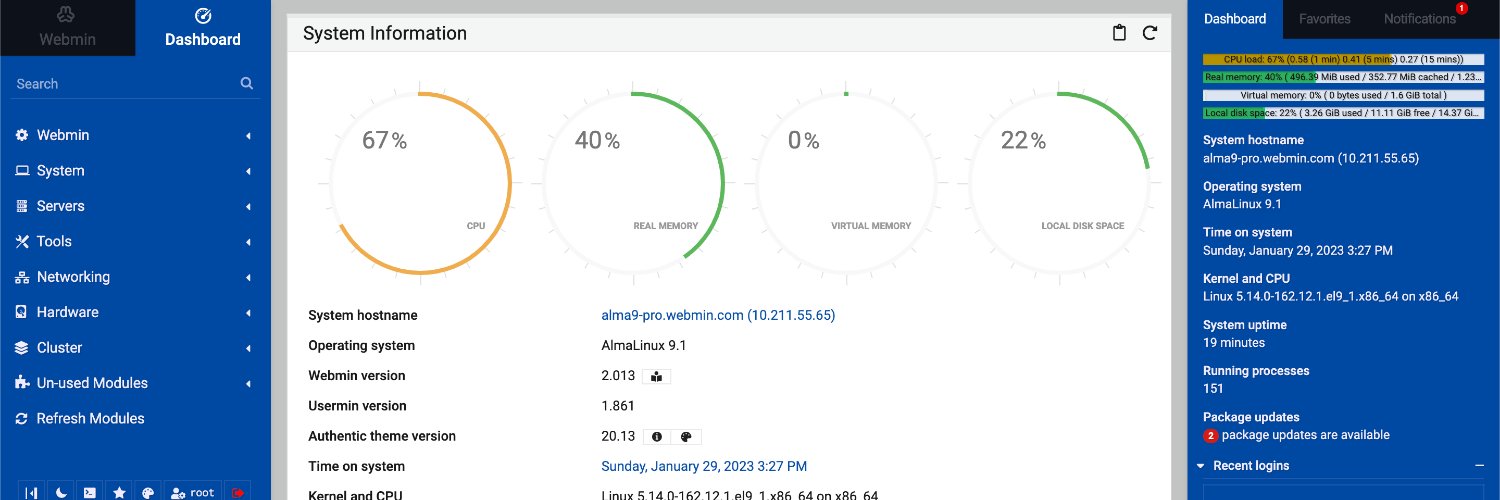1500x500 pixels.
Task: Toggle night mode with the moon icon
Action: click(61, 492)
